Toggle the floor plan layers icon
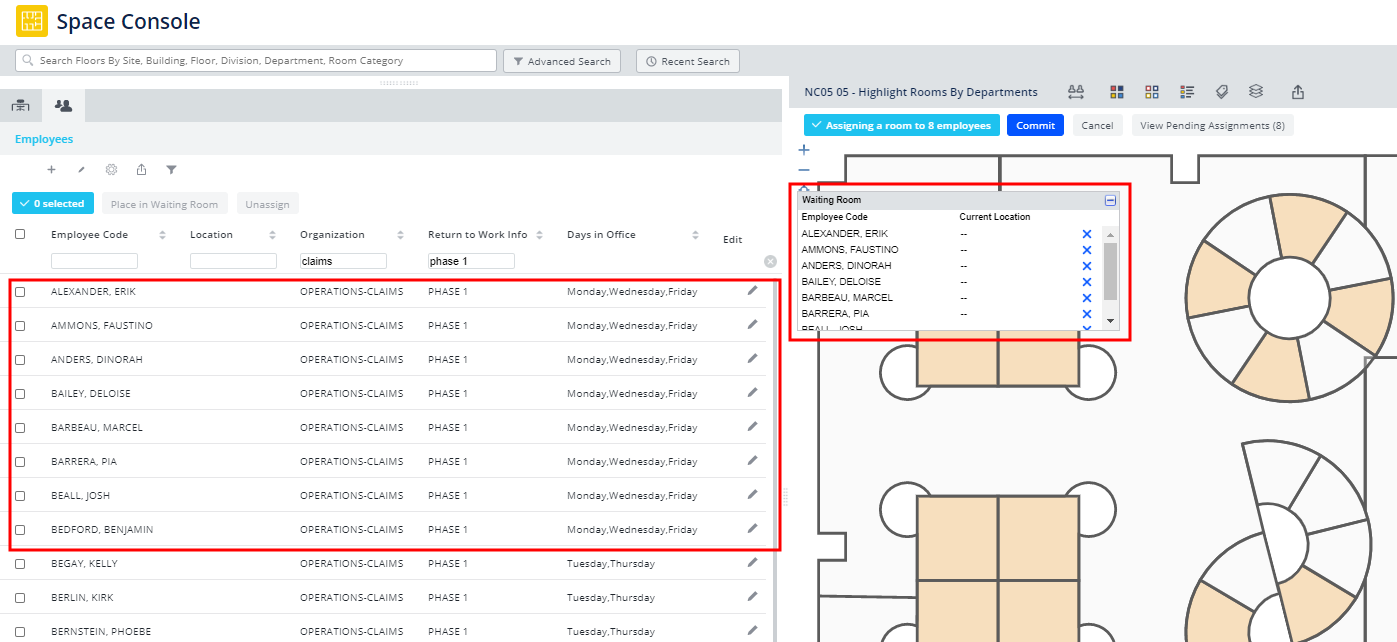This screenshot has width=1397, height=642. click(1256, 91)
